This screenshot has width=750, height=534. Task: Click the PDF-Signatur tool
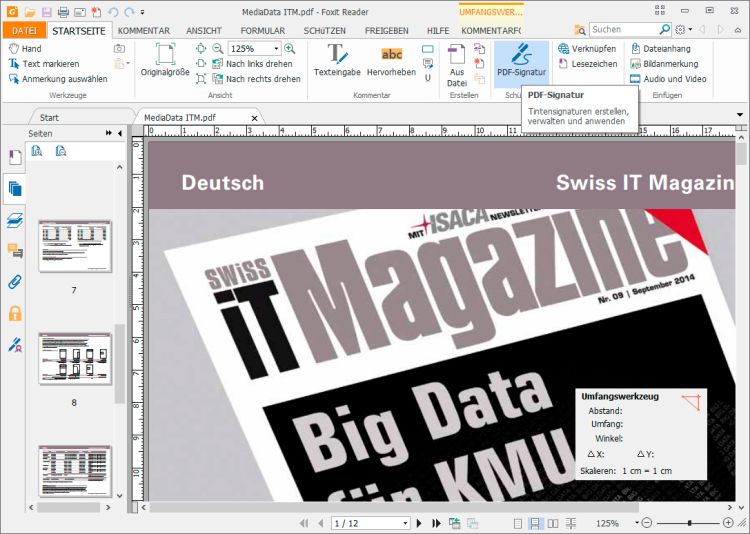pos(520,64)
